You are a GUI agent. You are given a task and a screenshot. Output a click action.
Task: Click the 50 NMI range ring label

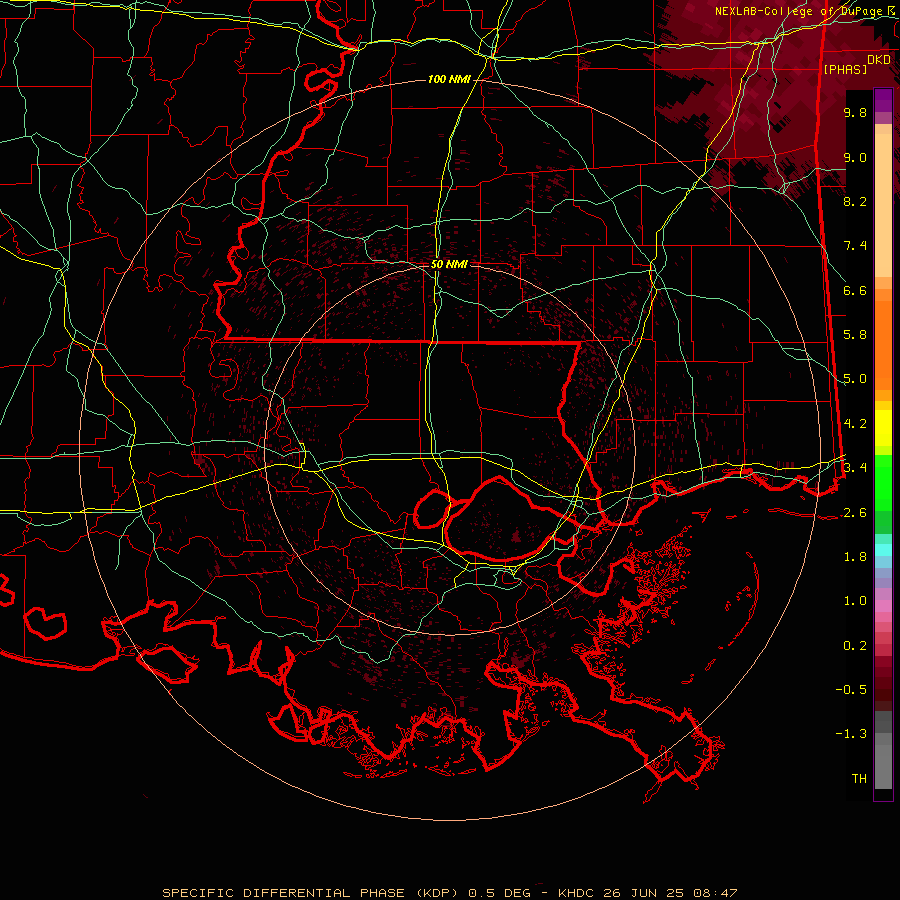pos(449,264)
